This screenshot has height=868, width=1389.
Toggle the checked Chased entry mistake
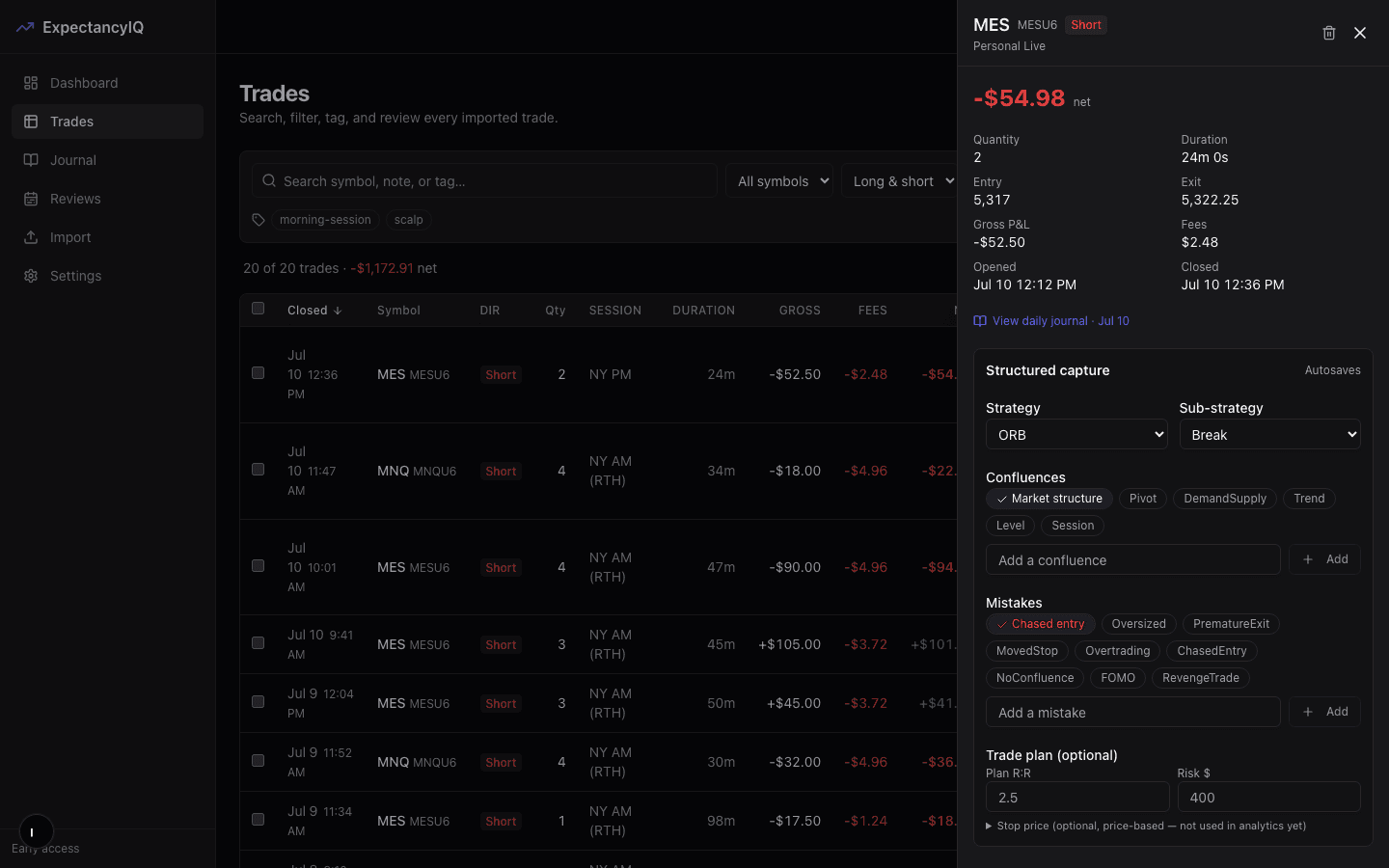(x=1041, y=624)
